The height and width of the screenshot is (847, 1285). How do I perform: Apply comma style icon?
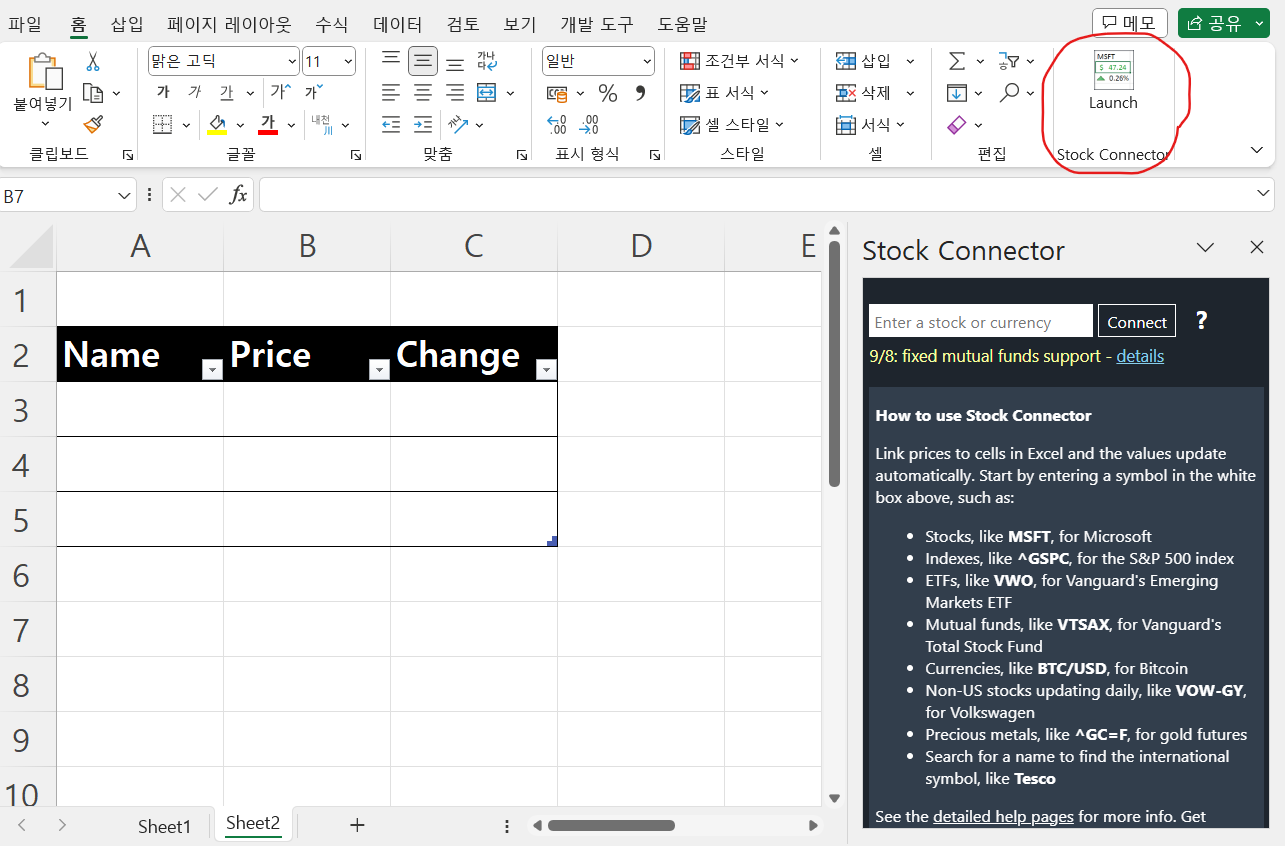point(640,93)
